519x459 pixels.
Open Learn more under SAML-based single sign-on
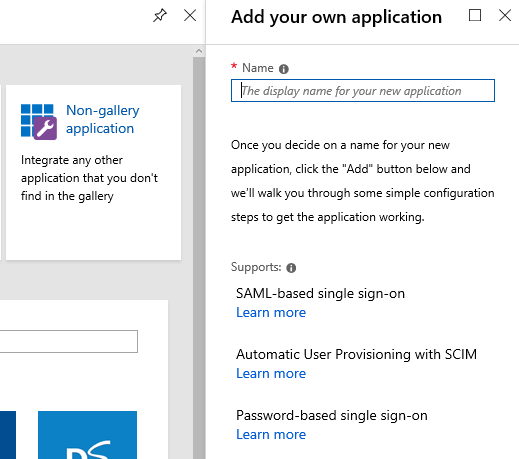tap(271, 312)
